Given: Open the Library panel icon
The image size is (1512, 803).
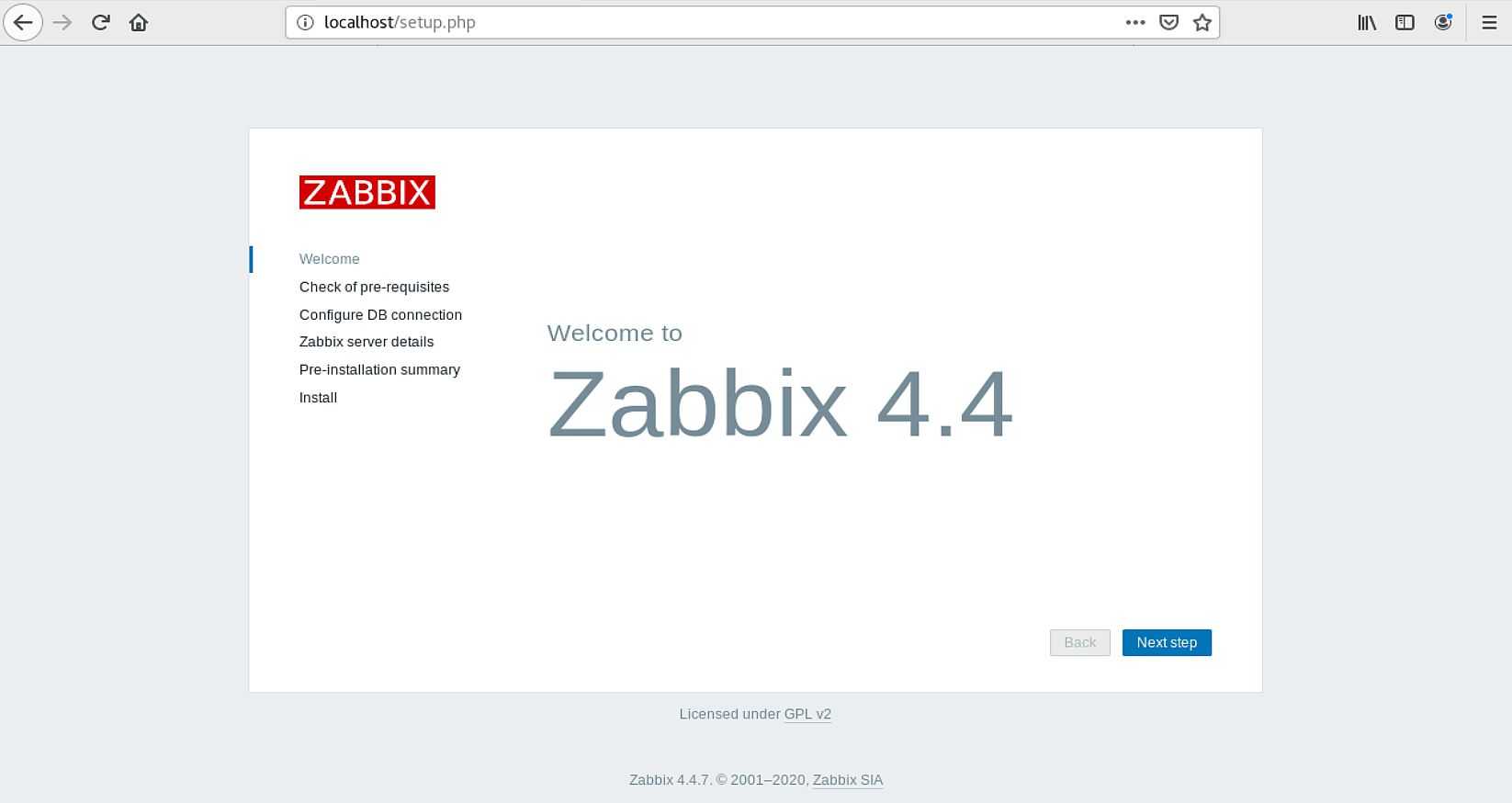Looking at the screenshot, I should tap(1367, 23).
